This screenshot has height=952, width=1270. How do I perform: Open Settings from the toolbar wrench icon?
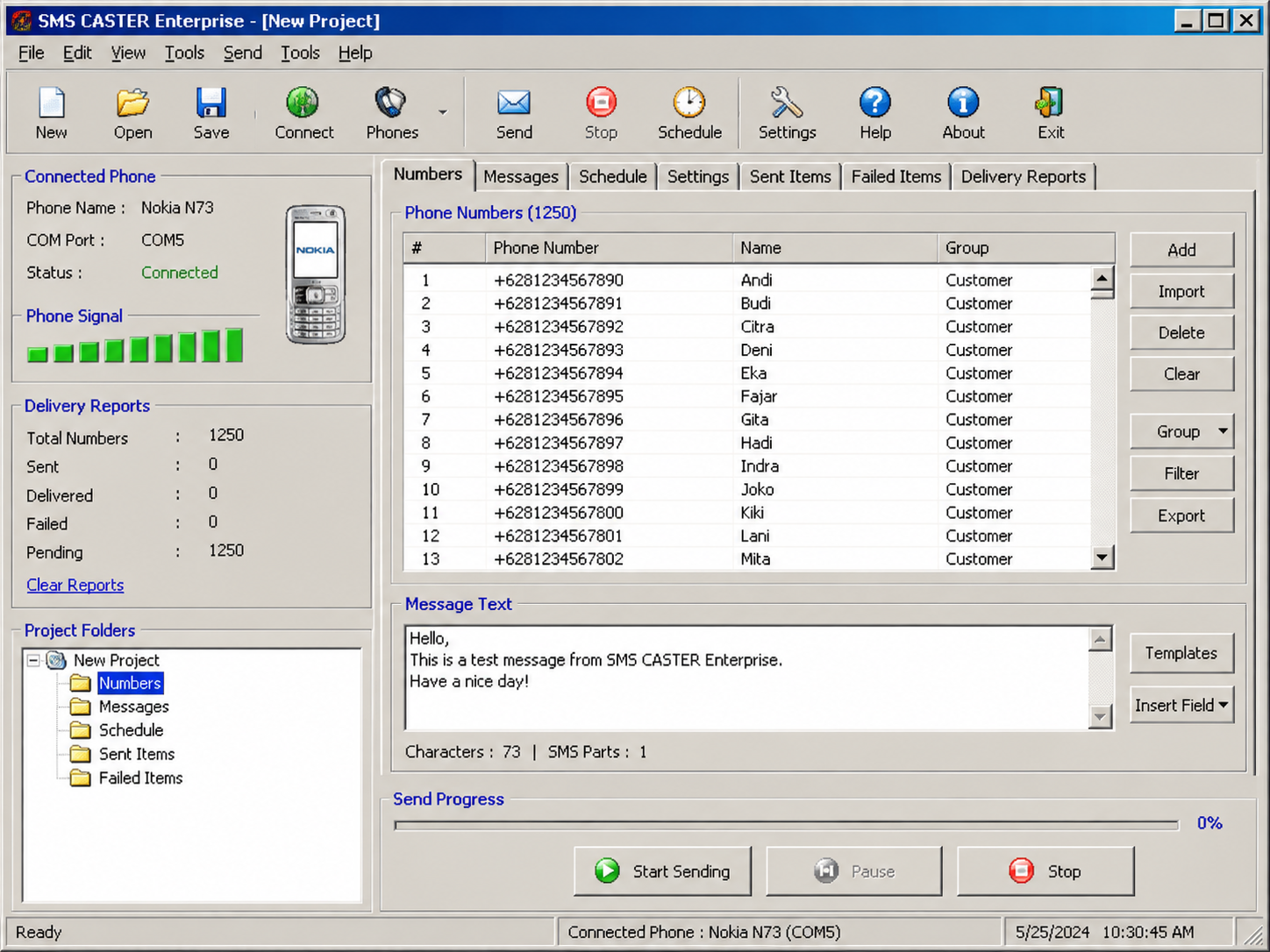tap(787, 113)
